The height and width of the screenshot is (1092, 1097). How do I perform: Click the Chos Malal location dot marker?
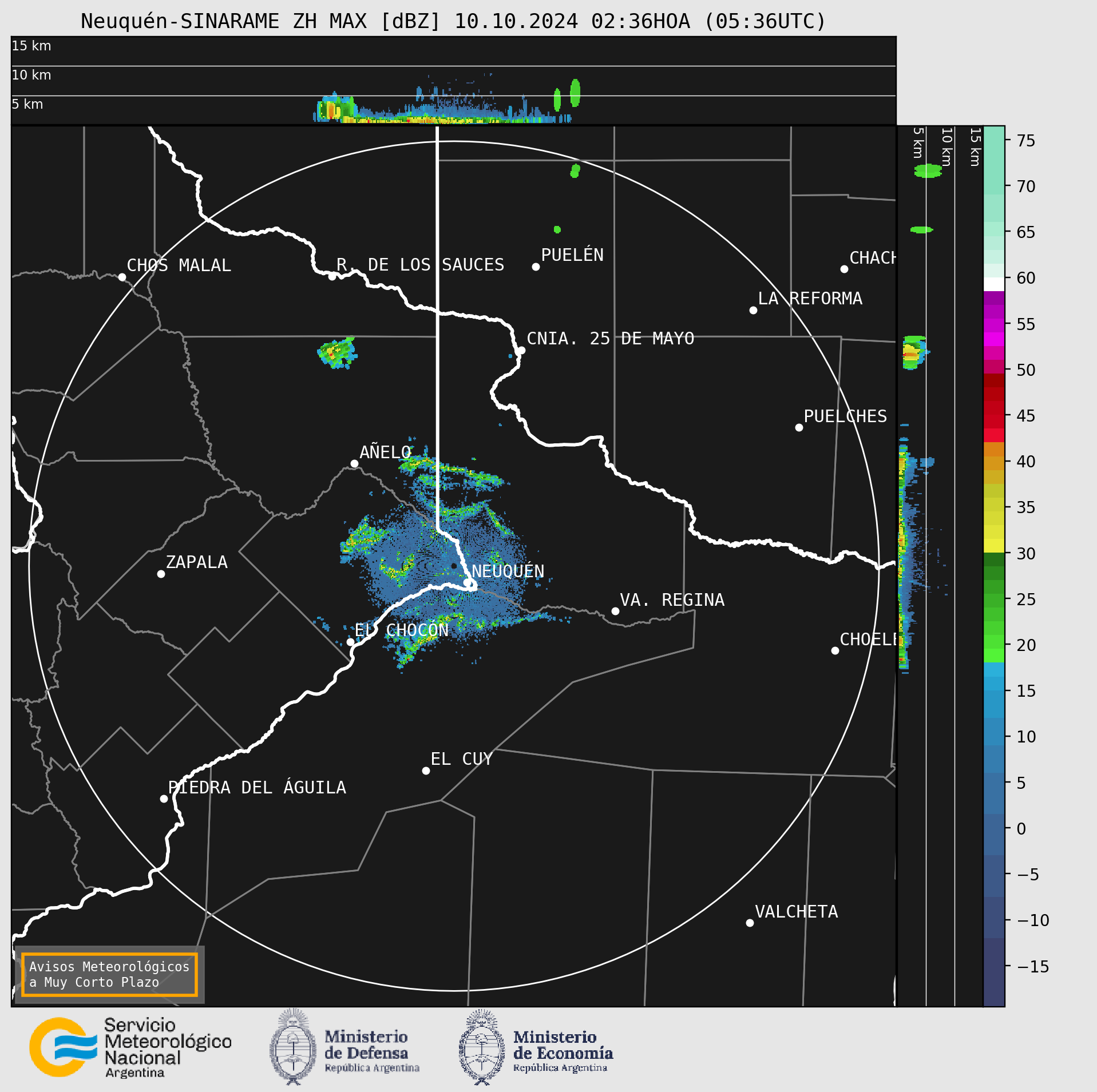click(x=122, y=277)
